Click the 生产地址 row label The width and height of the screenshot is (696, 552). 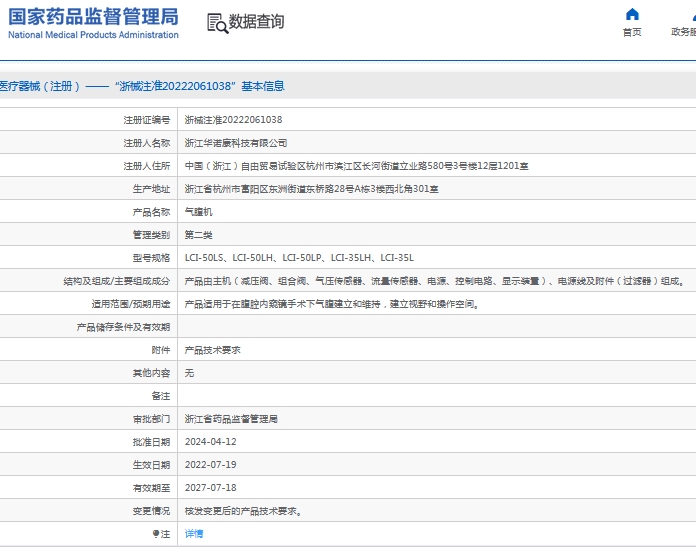tap(151, 189)
